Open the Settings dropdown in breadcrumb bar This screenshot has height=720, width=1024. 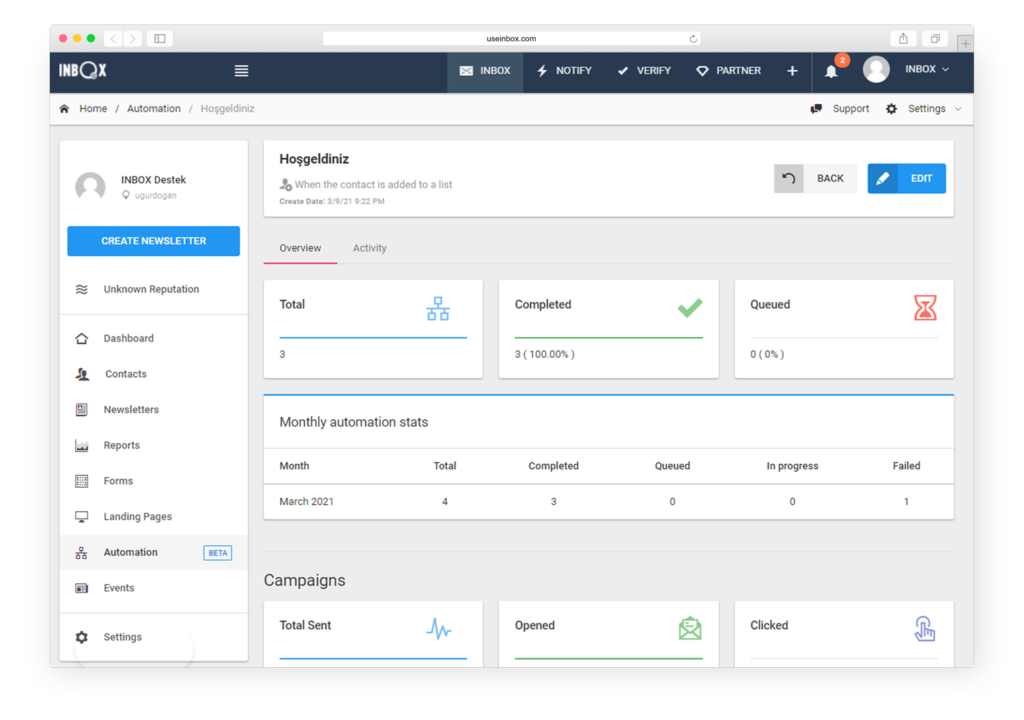tap(925, 109)
